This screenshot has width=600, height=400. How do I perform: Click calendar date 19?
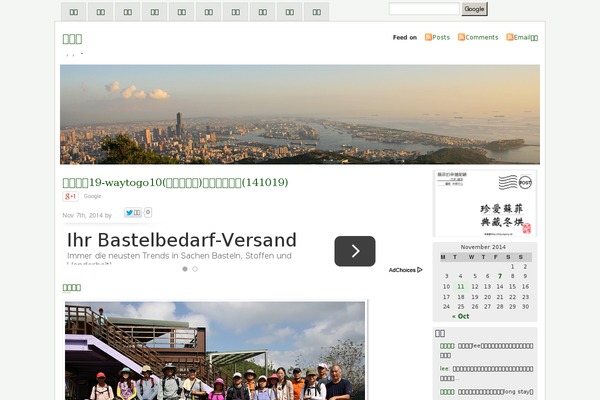[x=474, y=297]
